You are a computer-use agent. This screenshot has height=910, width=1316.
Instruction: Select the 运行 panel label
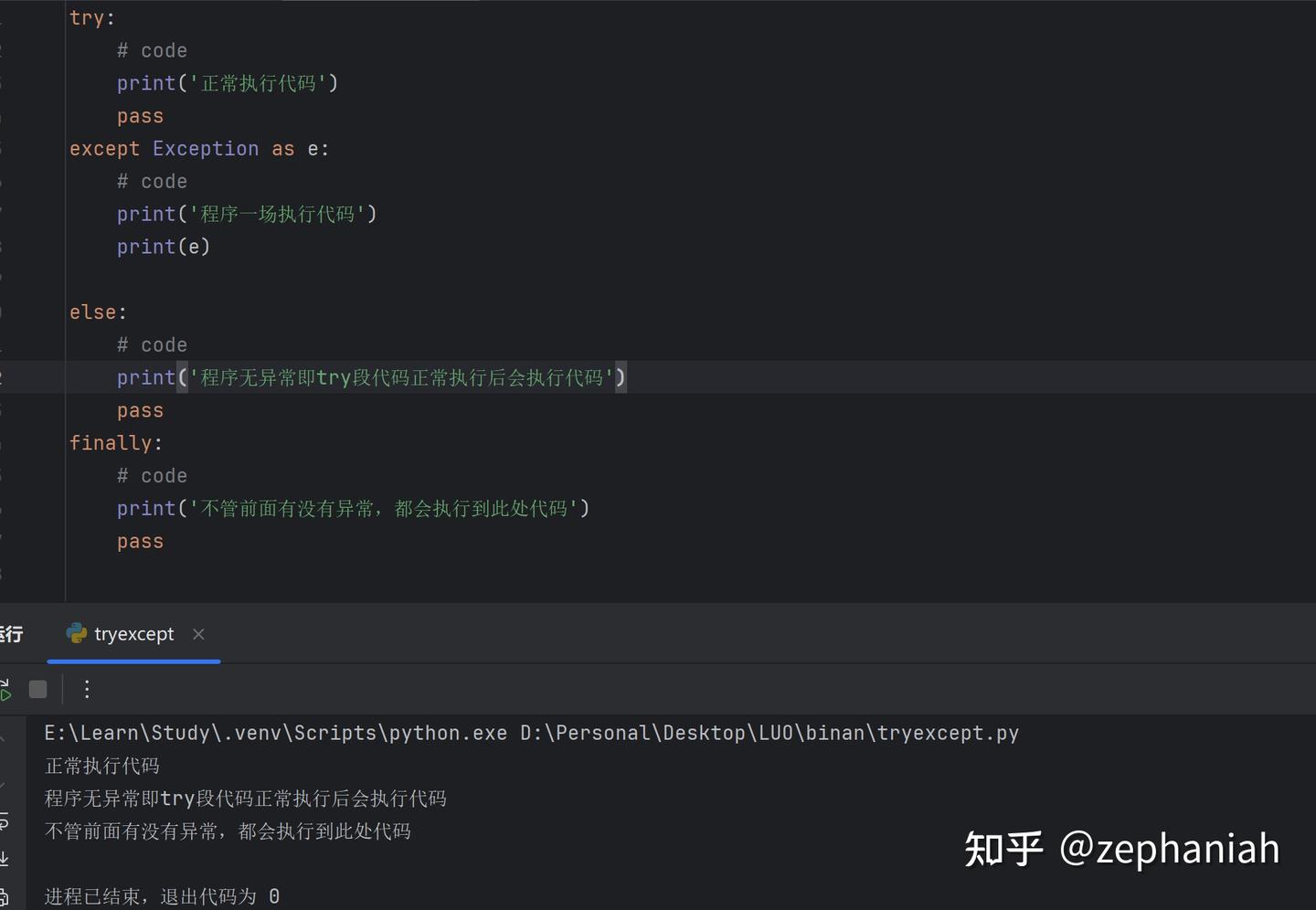click(x=11, y=634)
